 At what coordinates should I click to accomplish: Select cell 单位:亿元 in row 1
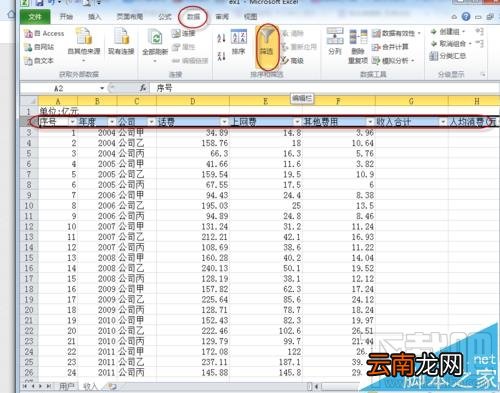coord(59,111)
